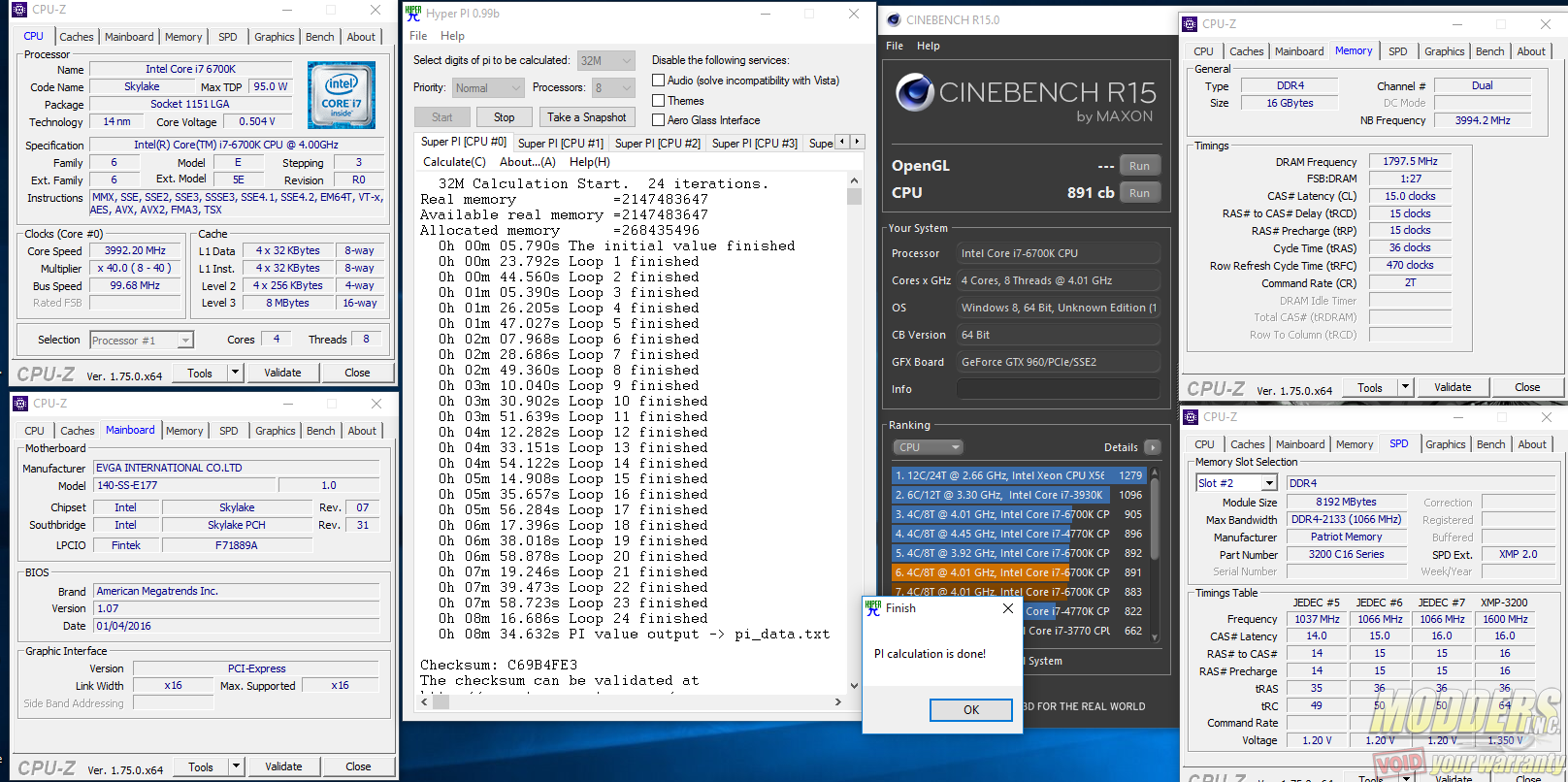Click CPU-Z icon in the Mainboard window title
This screenshot has width=1568, height=782.
[x=19, y=404]
